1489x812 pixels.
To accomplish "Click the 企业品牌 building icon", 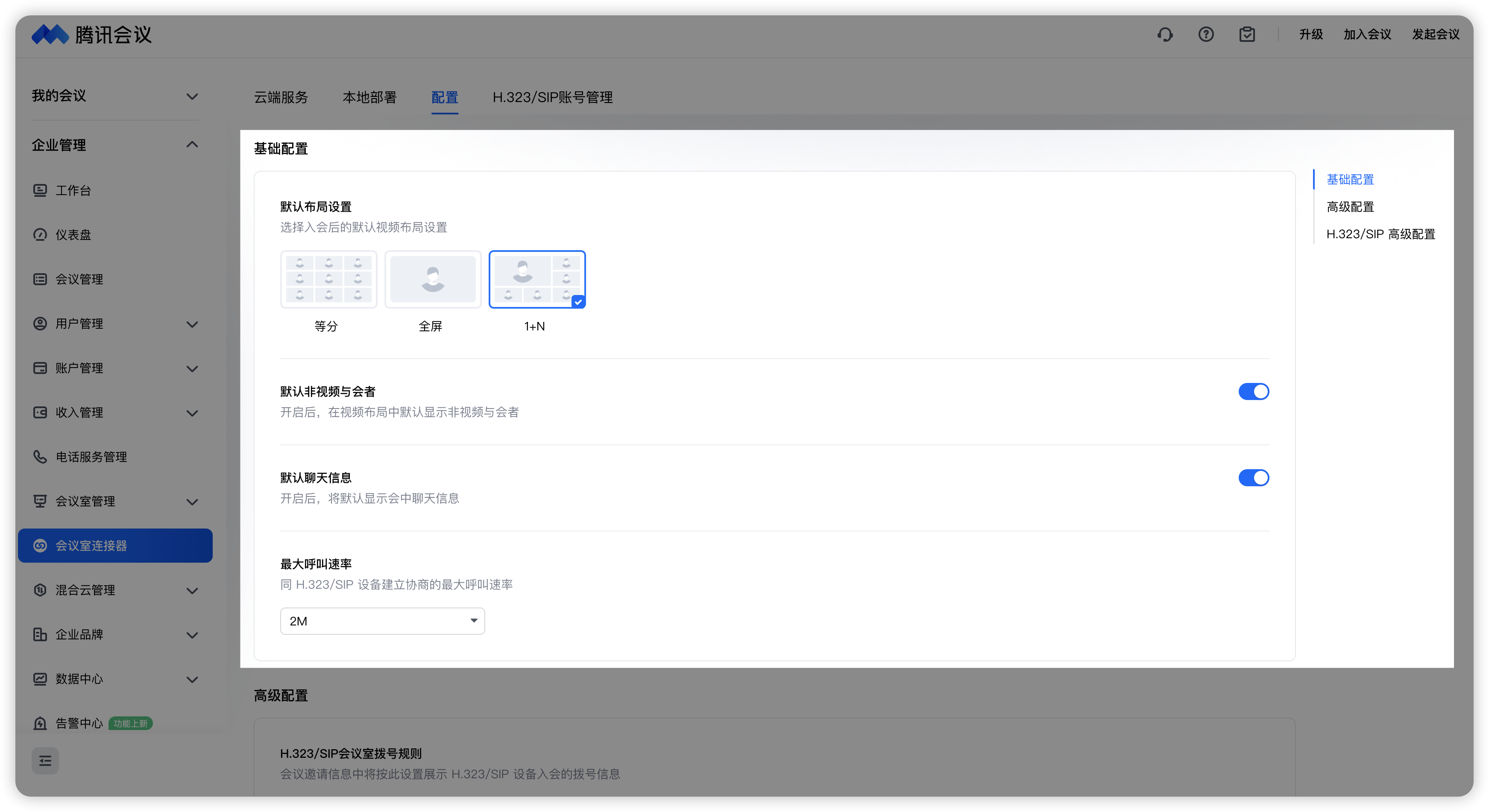I will click(x=40, y=634).
